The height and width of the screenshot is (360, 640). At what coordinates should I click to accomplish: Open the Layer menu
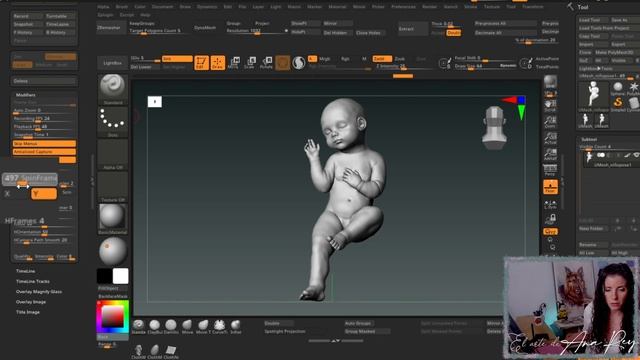(x=258, y=7)
